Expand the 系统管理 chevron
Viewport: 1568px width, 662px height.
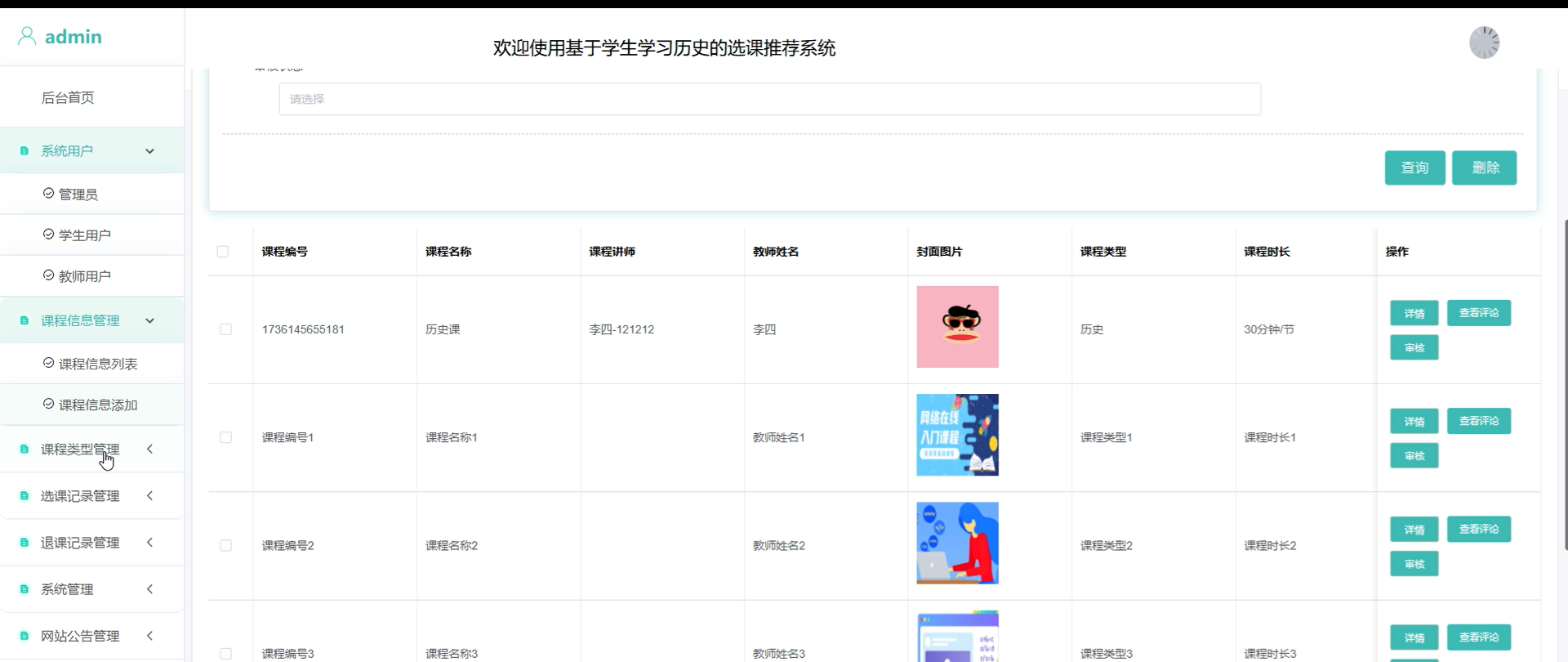[150, 588]
